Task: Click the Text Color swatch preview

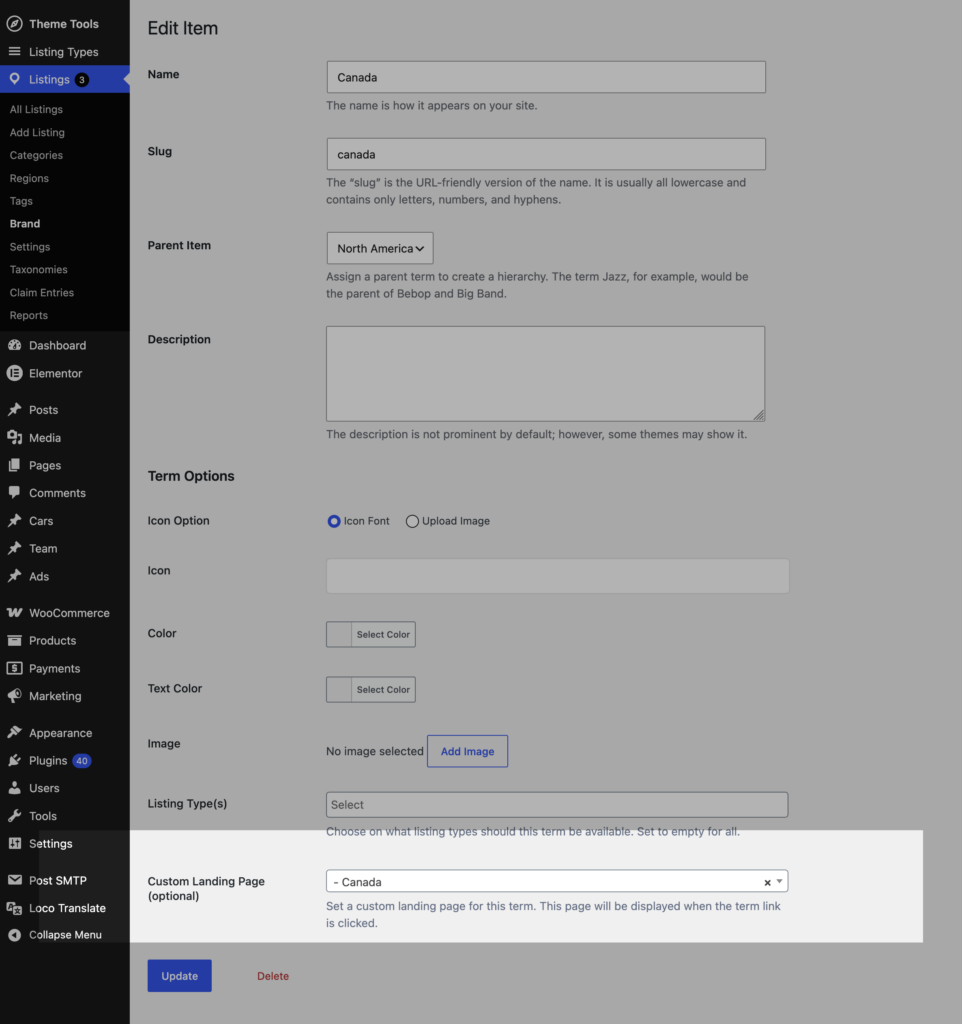Action: 339,689
